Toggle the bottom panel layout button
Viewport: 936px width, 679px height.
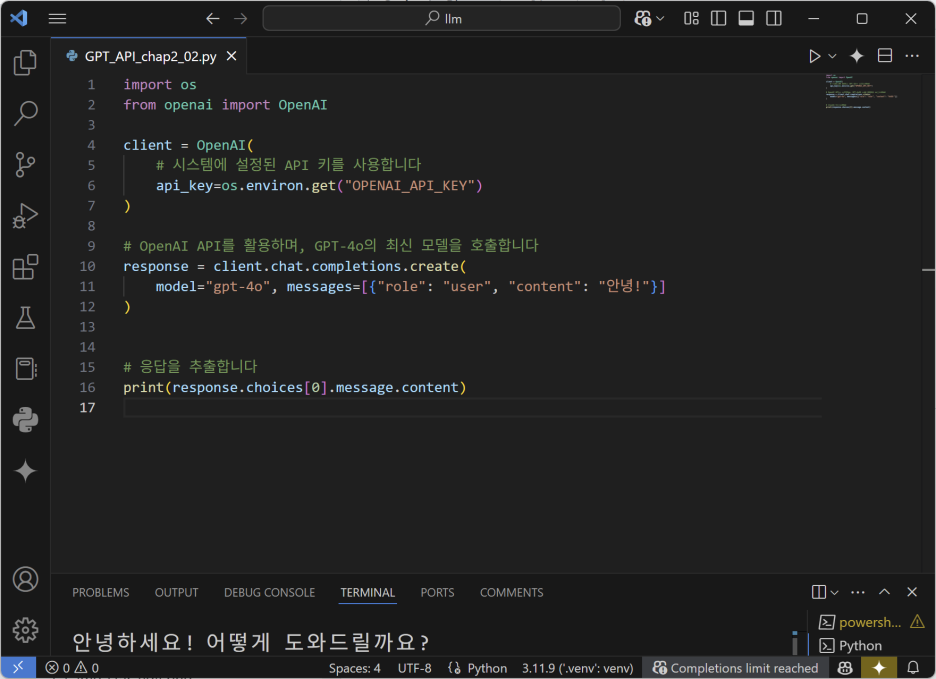pos(746,18)
